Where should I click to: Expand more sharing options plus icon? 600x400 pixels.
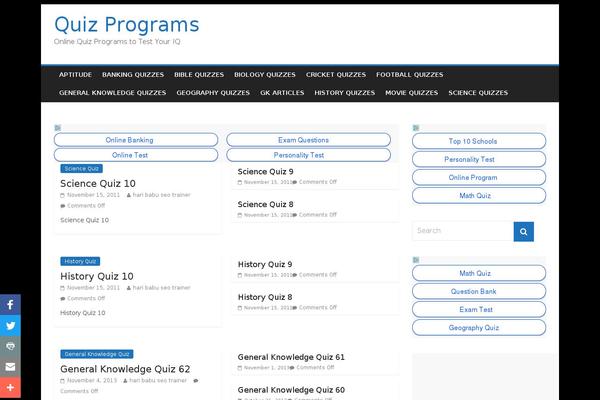(10, 387)
